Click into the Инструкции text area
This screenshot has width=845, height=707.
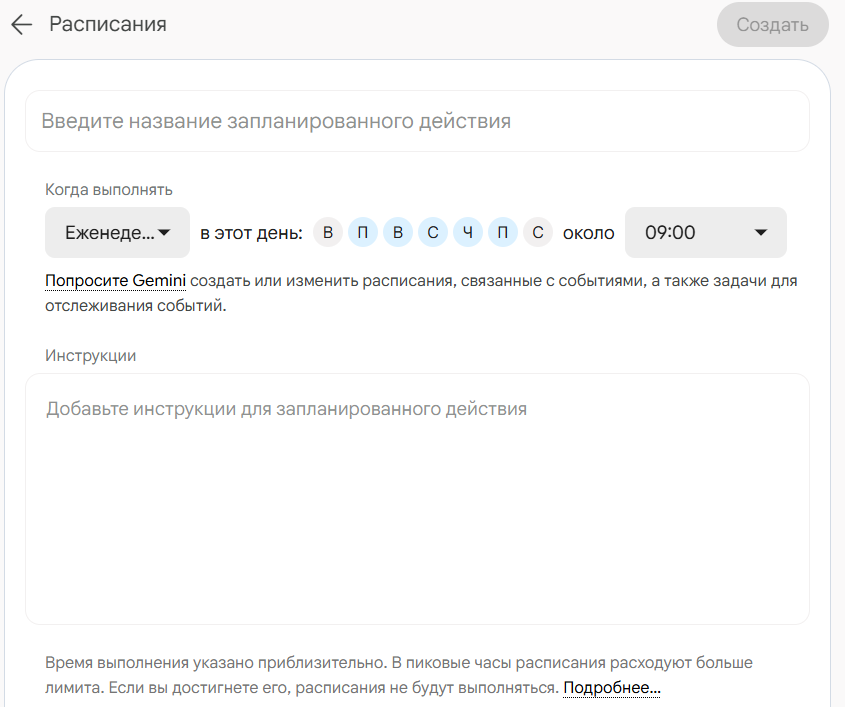(x=417, y=499)
